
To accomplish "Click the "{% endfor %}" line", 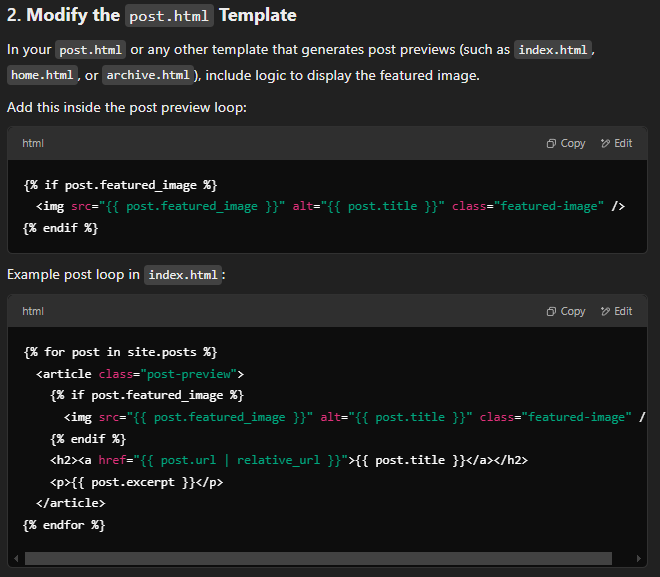I will pos(64,525).
